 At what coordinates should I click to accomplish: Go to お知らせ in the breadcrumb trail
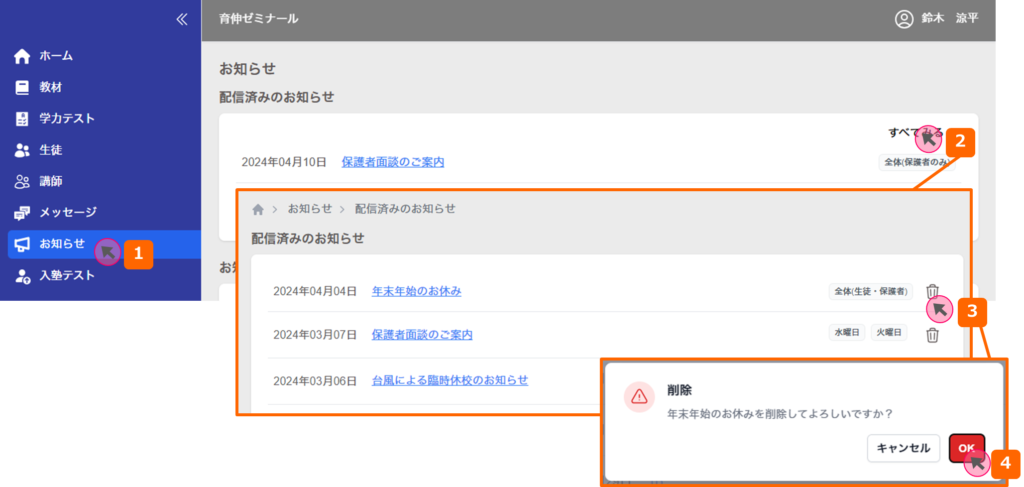[x=309, y=209]
